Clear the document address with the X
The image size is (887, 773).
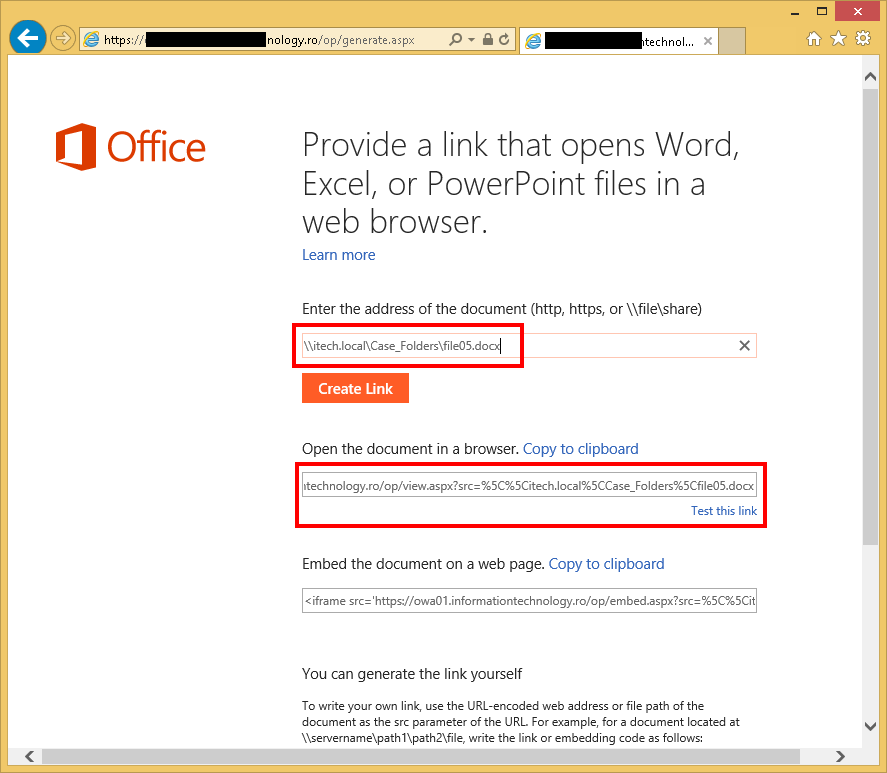click(744, 346)
